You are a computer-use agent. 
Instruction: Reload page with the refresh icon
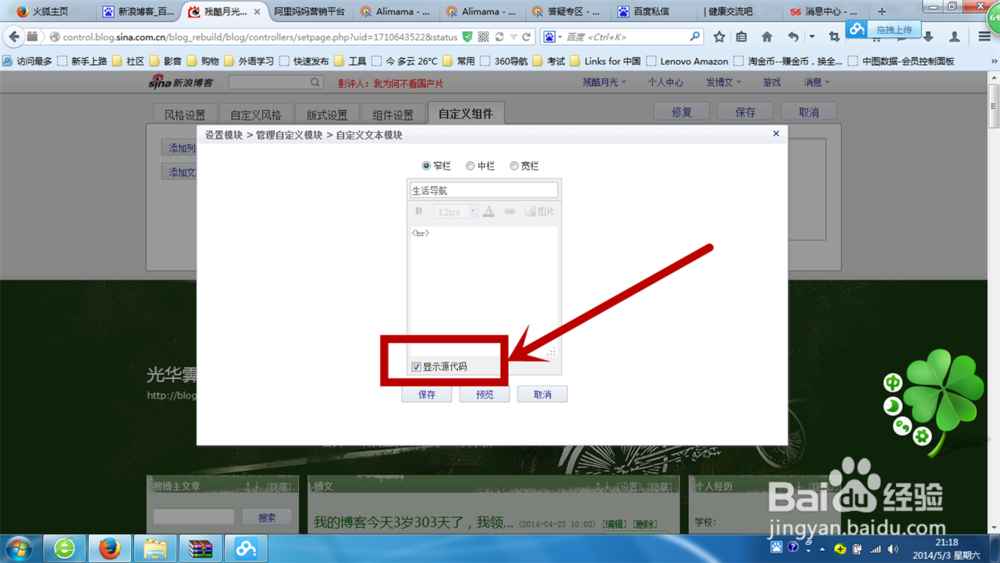click(x=526, y=37)
